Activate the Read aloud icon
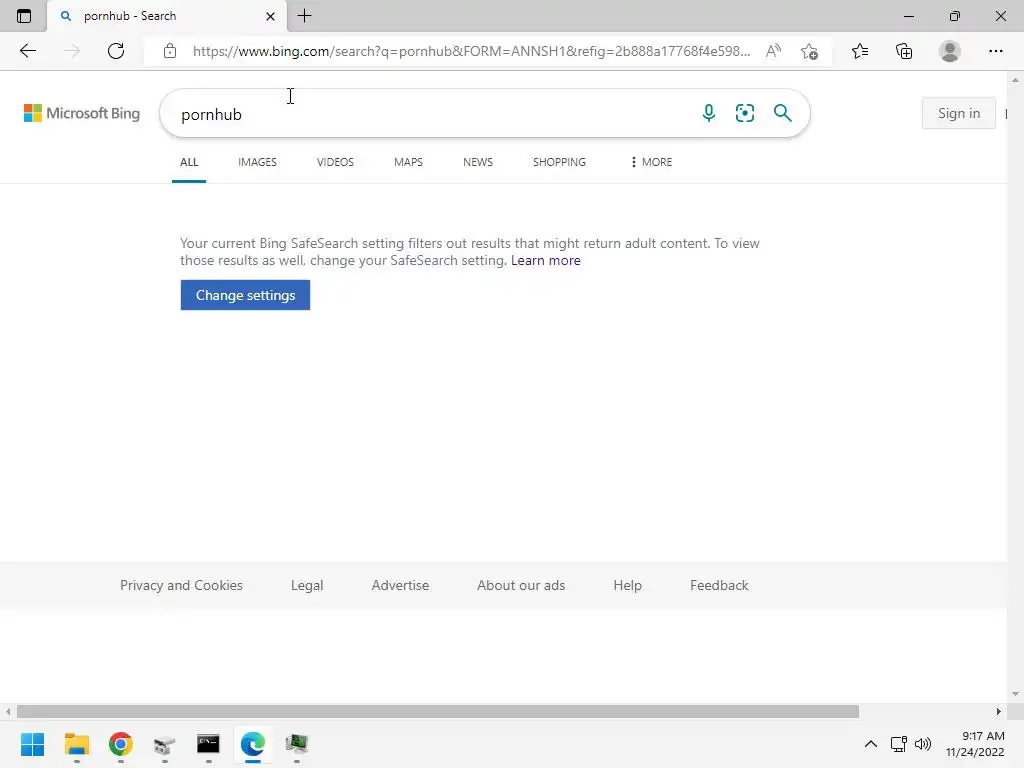This screenshot has width=1024, height=768. click(773, 51)
